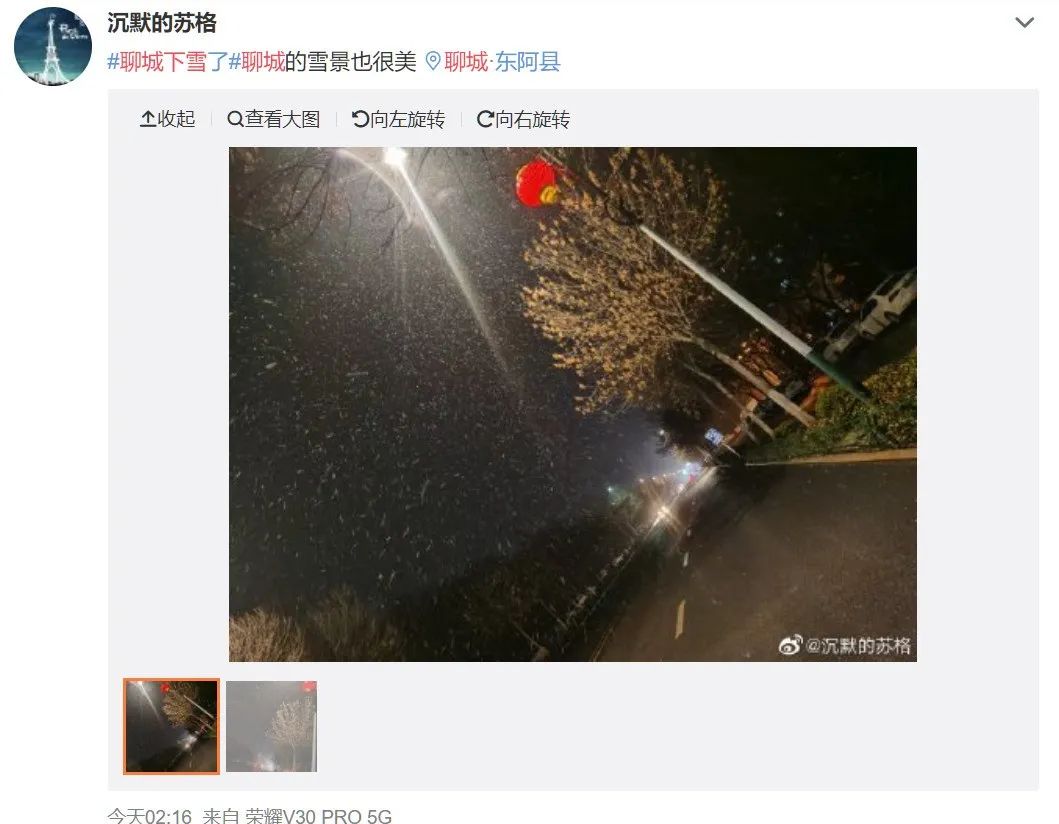Click the rotate-left arrow icon

tap(360, 120)
